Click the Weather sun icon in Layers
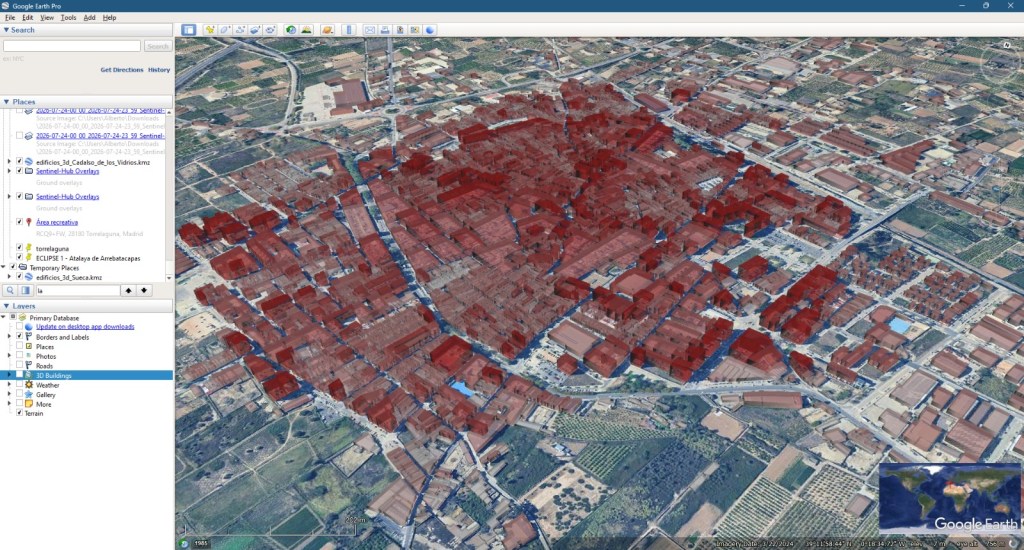 (29, 385)
